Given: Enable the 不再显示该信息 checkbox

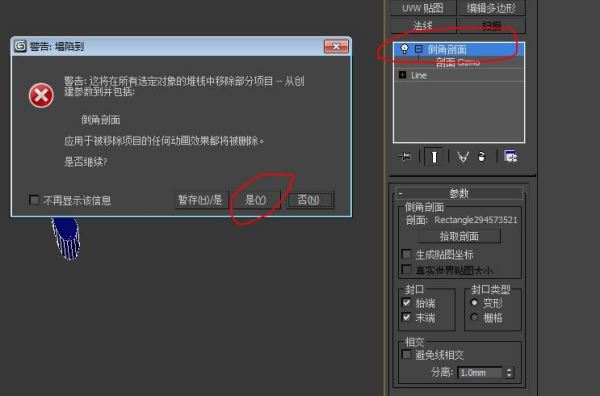Looking at the screenshot, I should point(34,200).
